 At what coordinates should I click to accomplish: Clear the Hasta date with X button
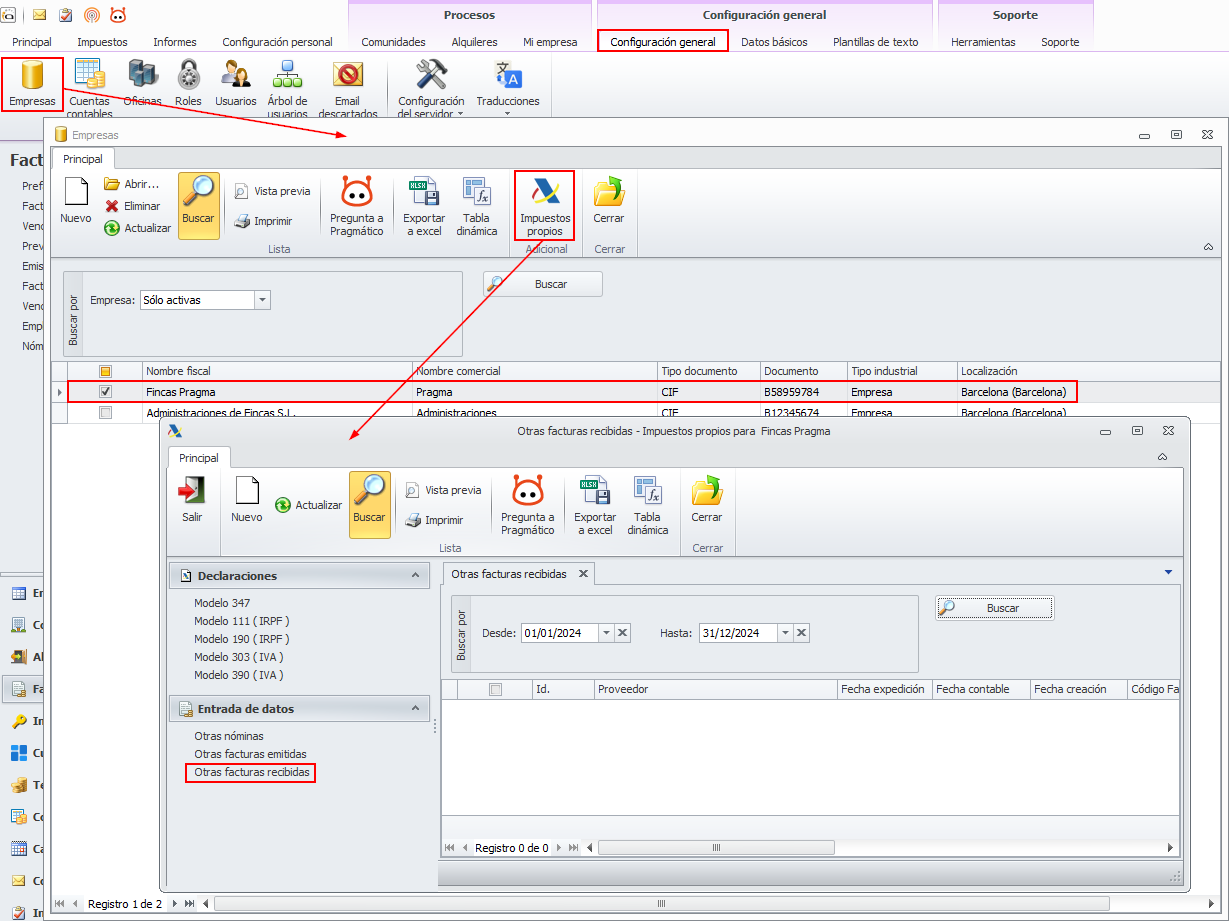tap(801, 633)
